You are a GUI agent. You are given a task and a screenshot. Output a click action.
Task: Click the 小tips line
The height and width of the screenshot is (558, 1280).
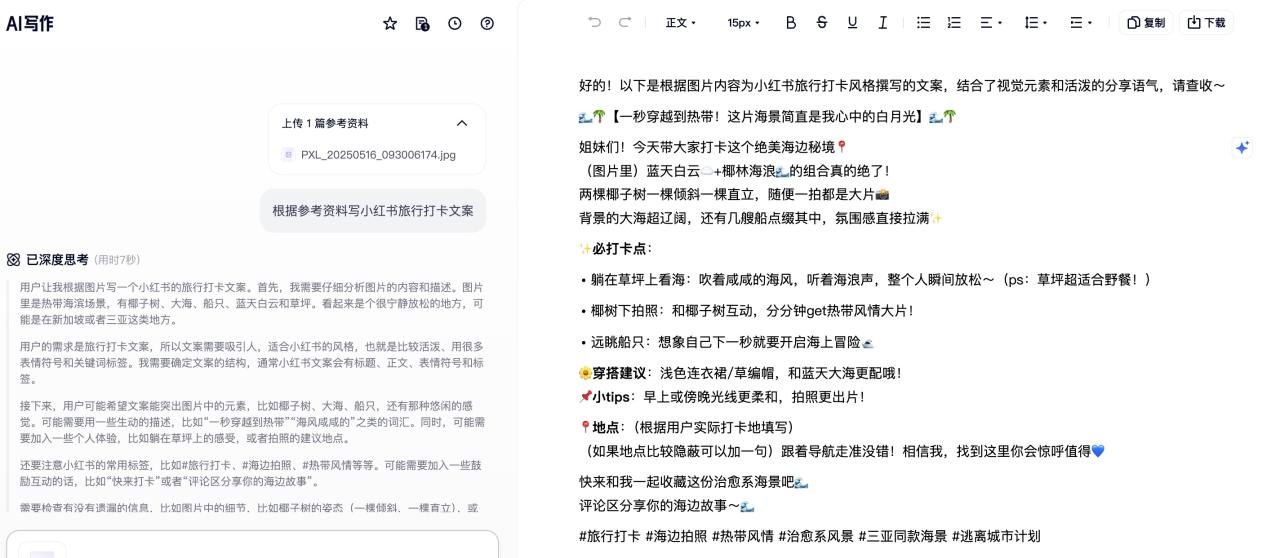[x=721, y=397]
